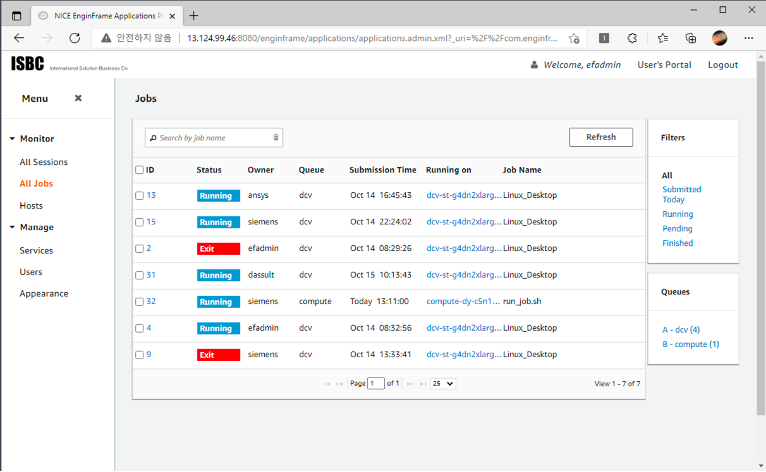Click the Running status badge of job 13
The image size is (766, 472).
pyautogui.click(x=218, y=196)
